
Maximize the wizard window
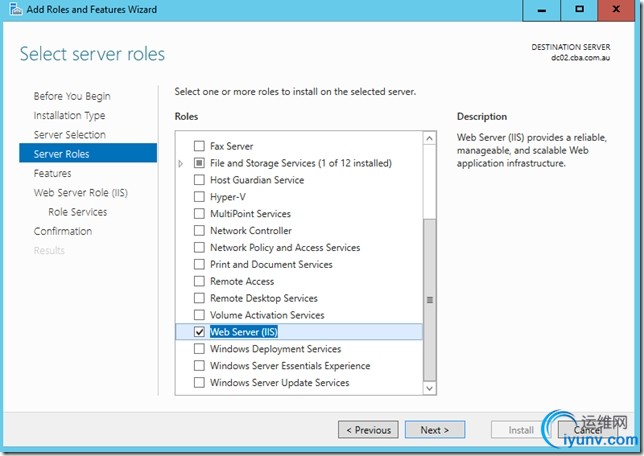click(580, 9)
